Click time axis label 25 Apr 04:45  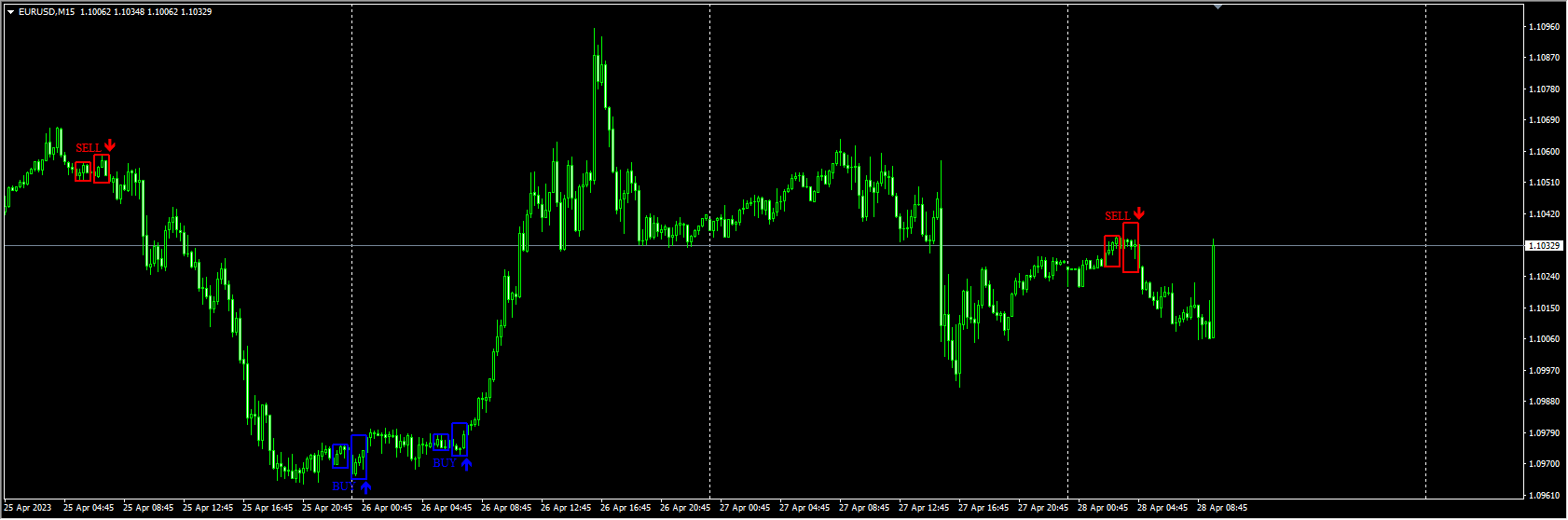pyautogui.click(x=89, y=508)
